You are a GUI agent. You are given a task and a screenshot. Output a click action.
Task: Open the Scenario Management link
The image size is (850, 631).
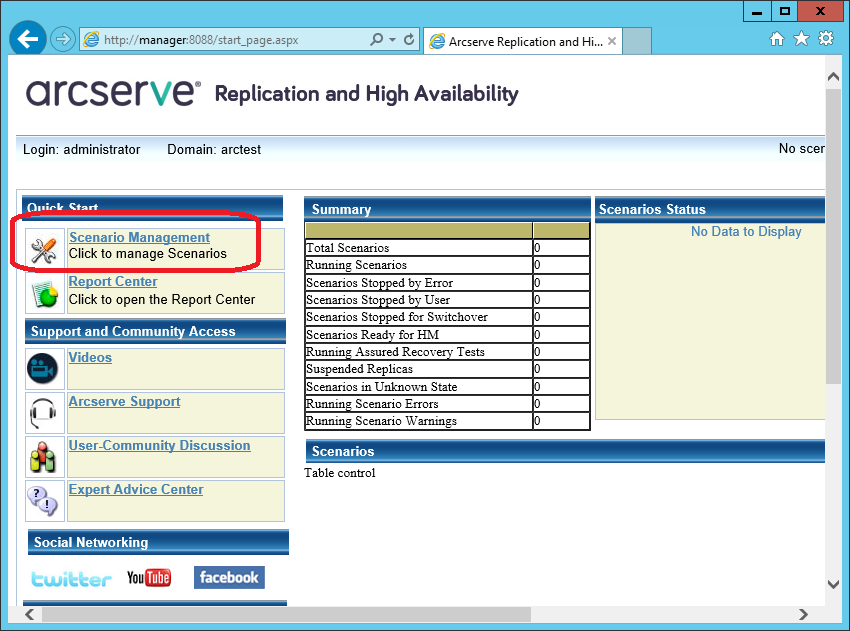[139, 237]
